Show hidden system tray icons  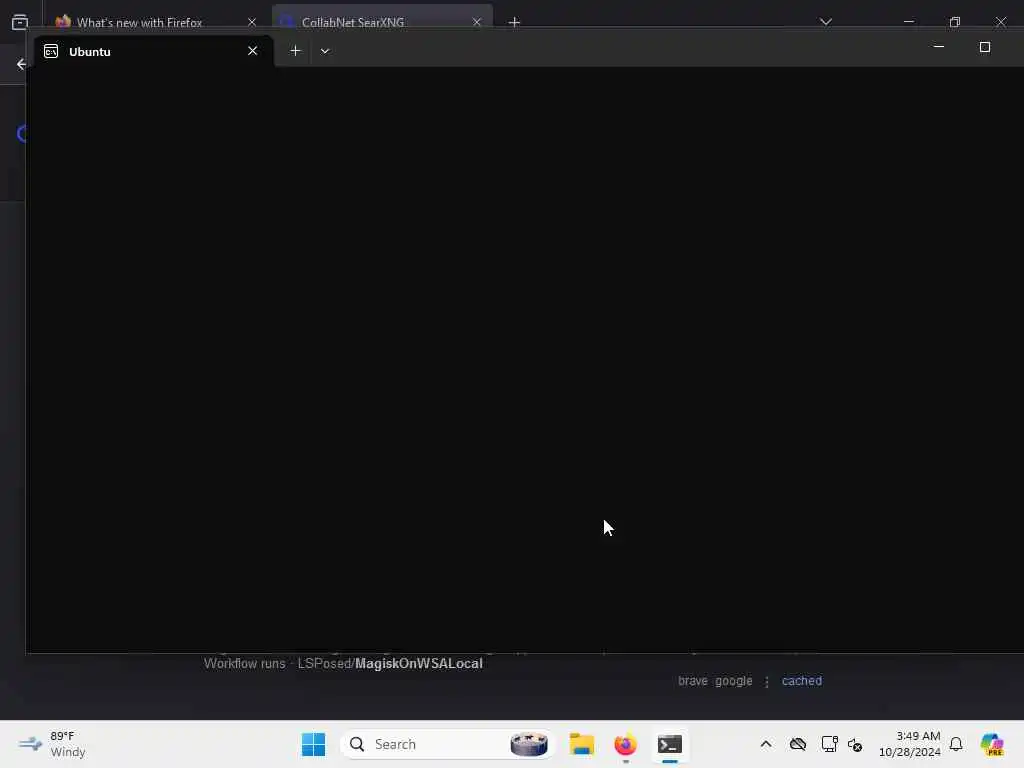[766, 744]
